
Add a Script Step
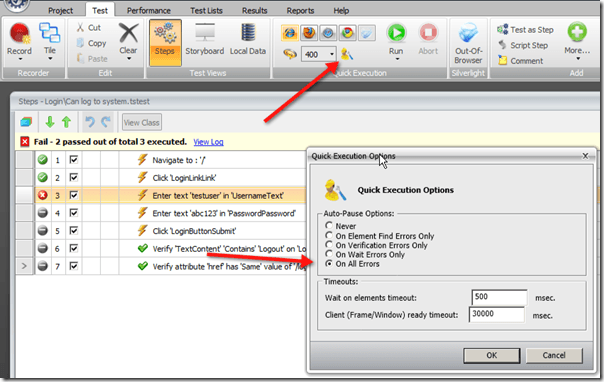click(523, 45)
